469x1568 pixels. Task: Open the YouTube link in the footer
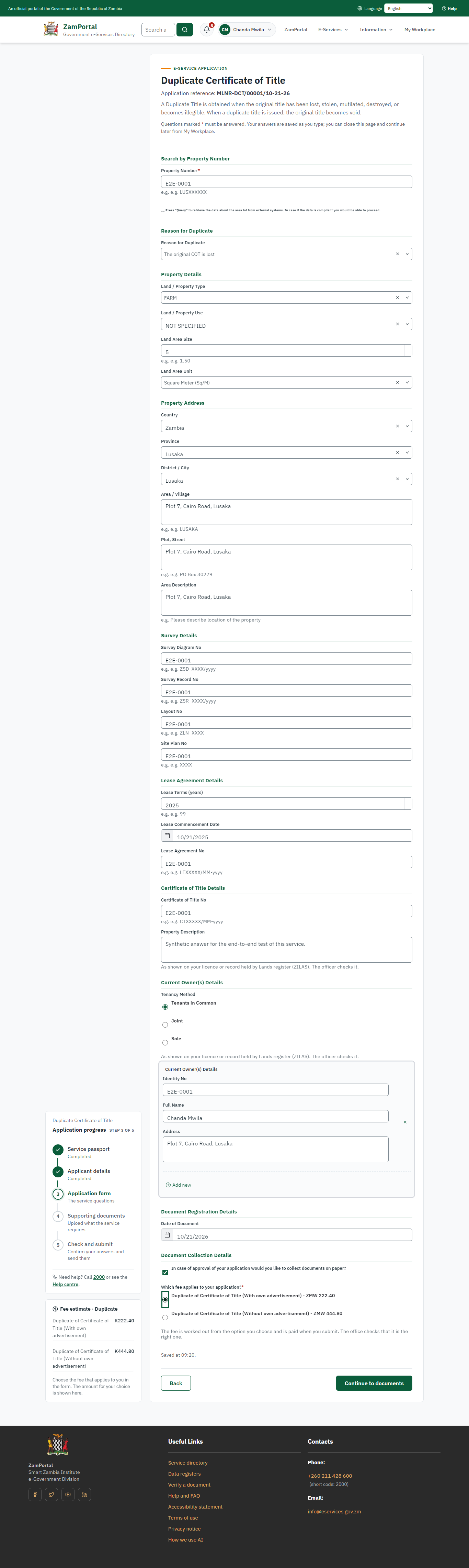(x=68, y=1494)
